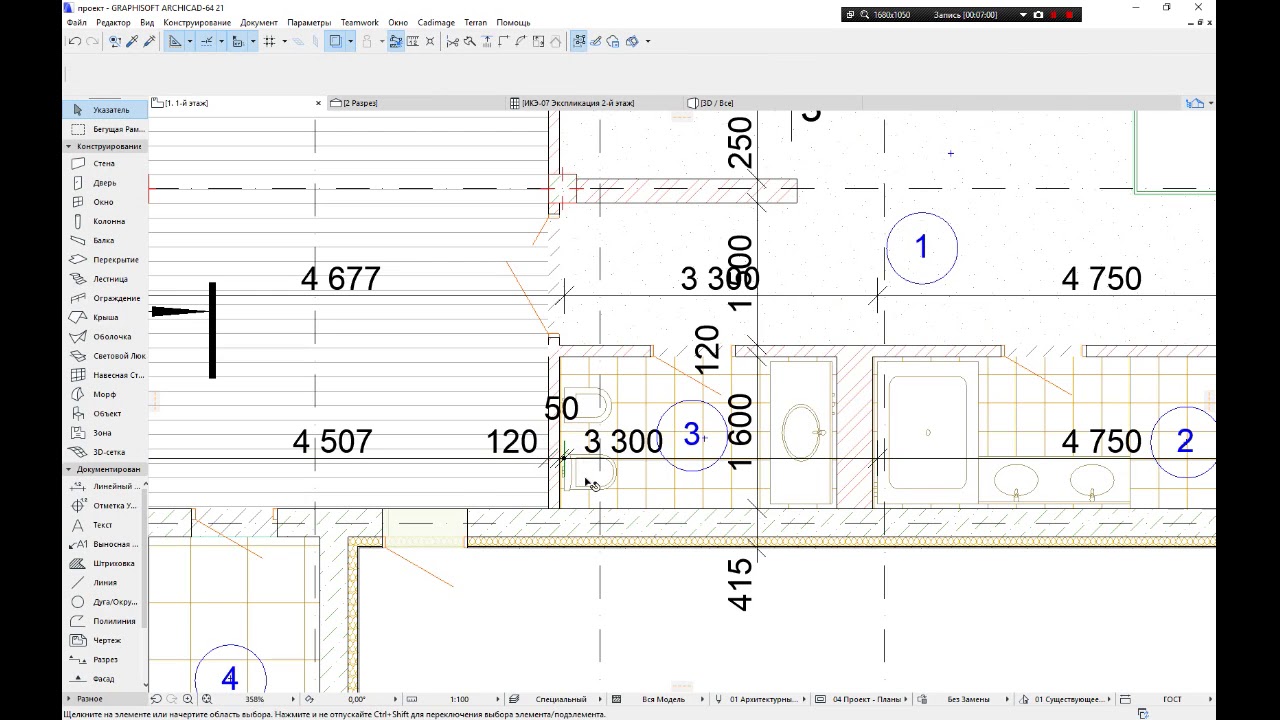1280x720 pixels.
Task: Open the Без Замены graphic override dropdown
Action: pyautogui.click(x=968, y=699)
